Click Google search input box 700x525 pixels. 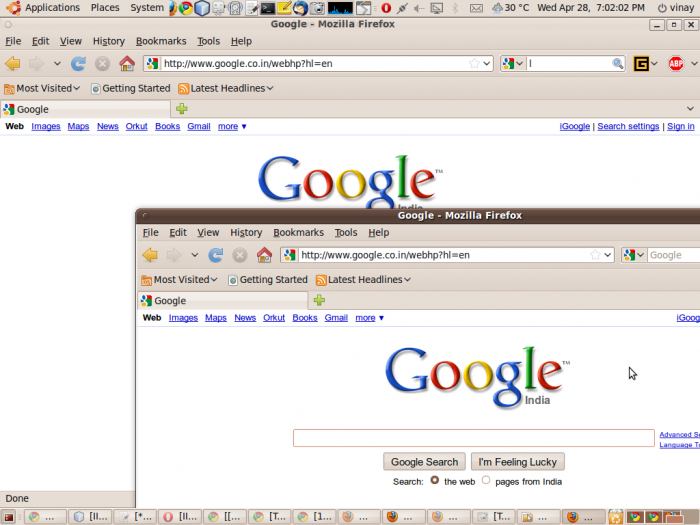[474, 438]
